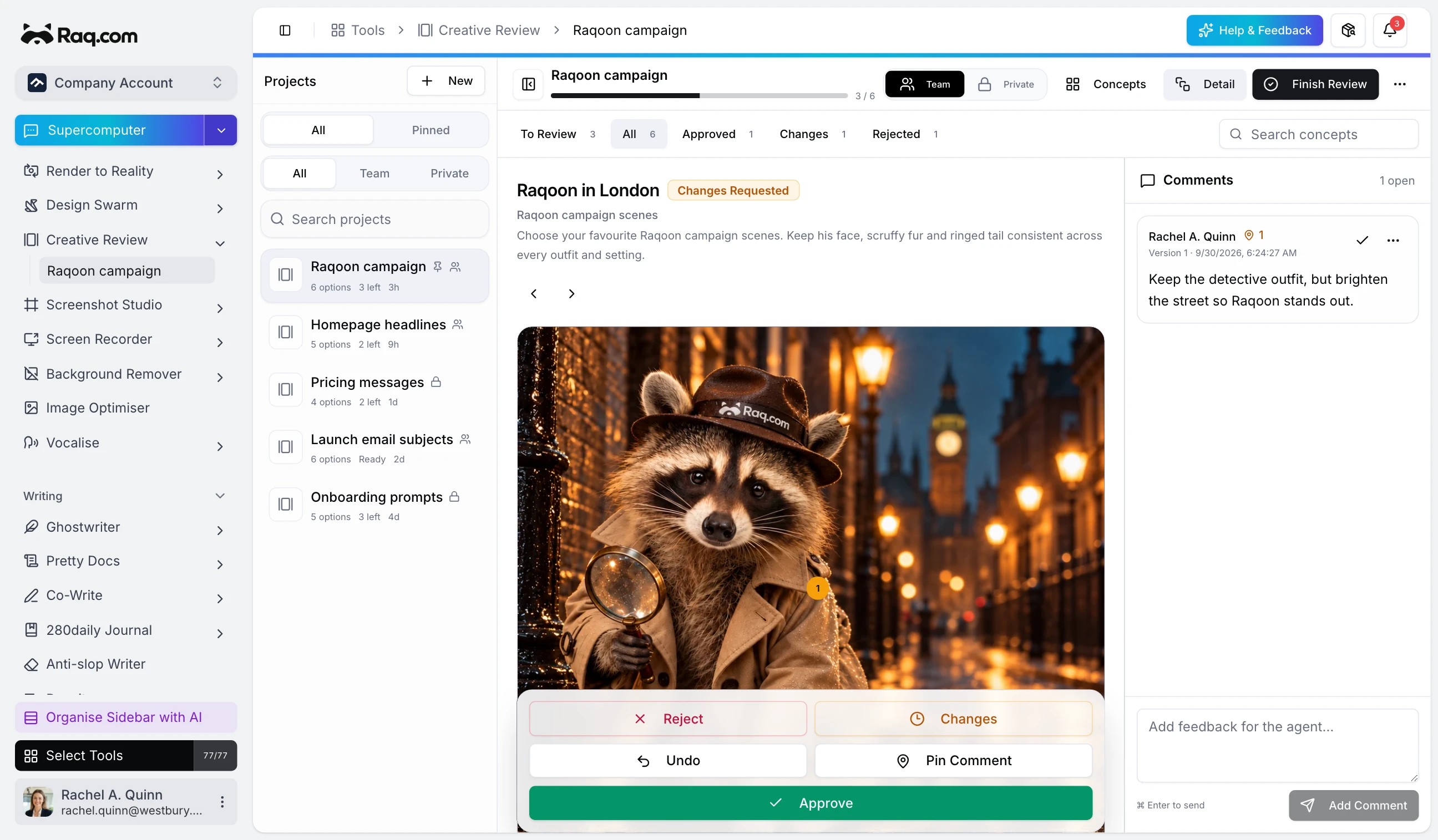Click the package cube icon beside Help & Feedback
Image resolution: width=1438 pixels, height=840 pixels.
point(1348,30)
